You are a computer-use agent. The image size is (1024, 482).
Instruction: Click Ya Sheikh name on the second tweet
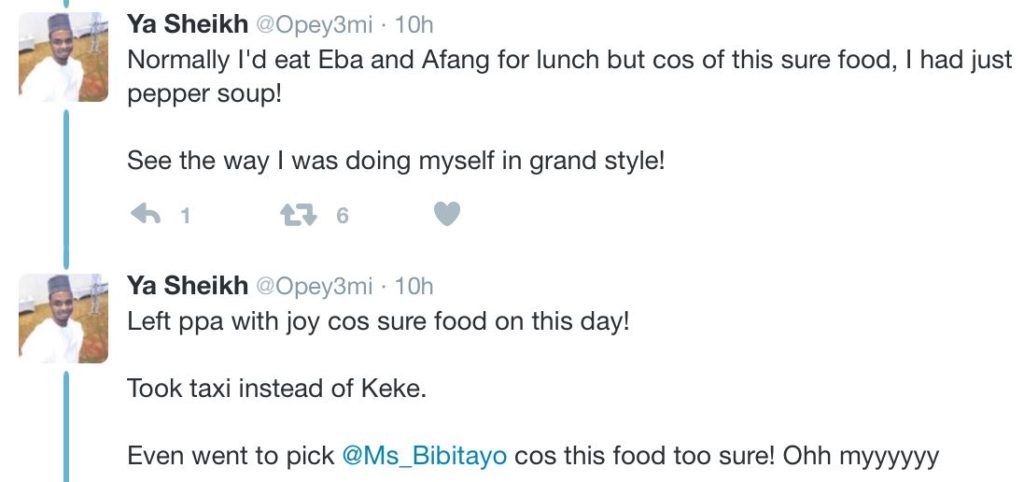(x=187, y=287)
